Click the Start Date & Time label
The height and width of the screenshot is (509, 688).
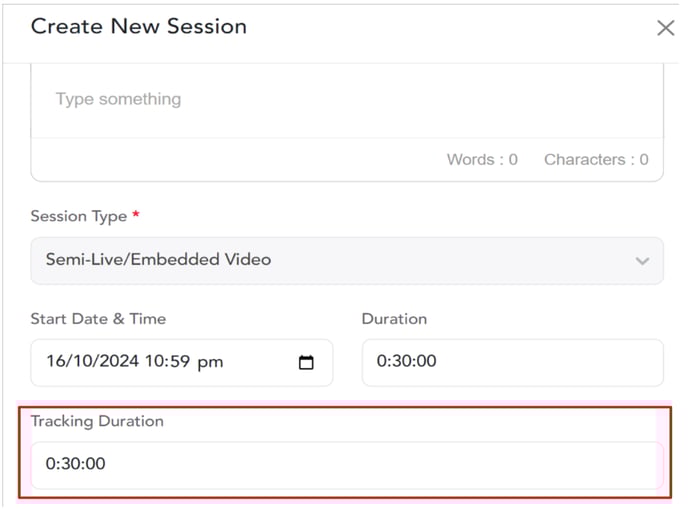[98, 319]
